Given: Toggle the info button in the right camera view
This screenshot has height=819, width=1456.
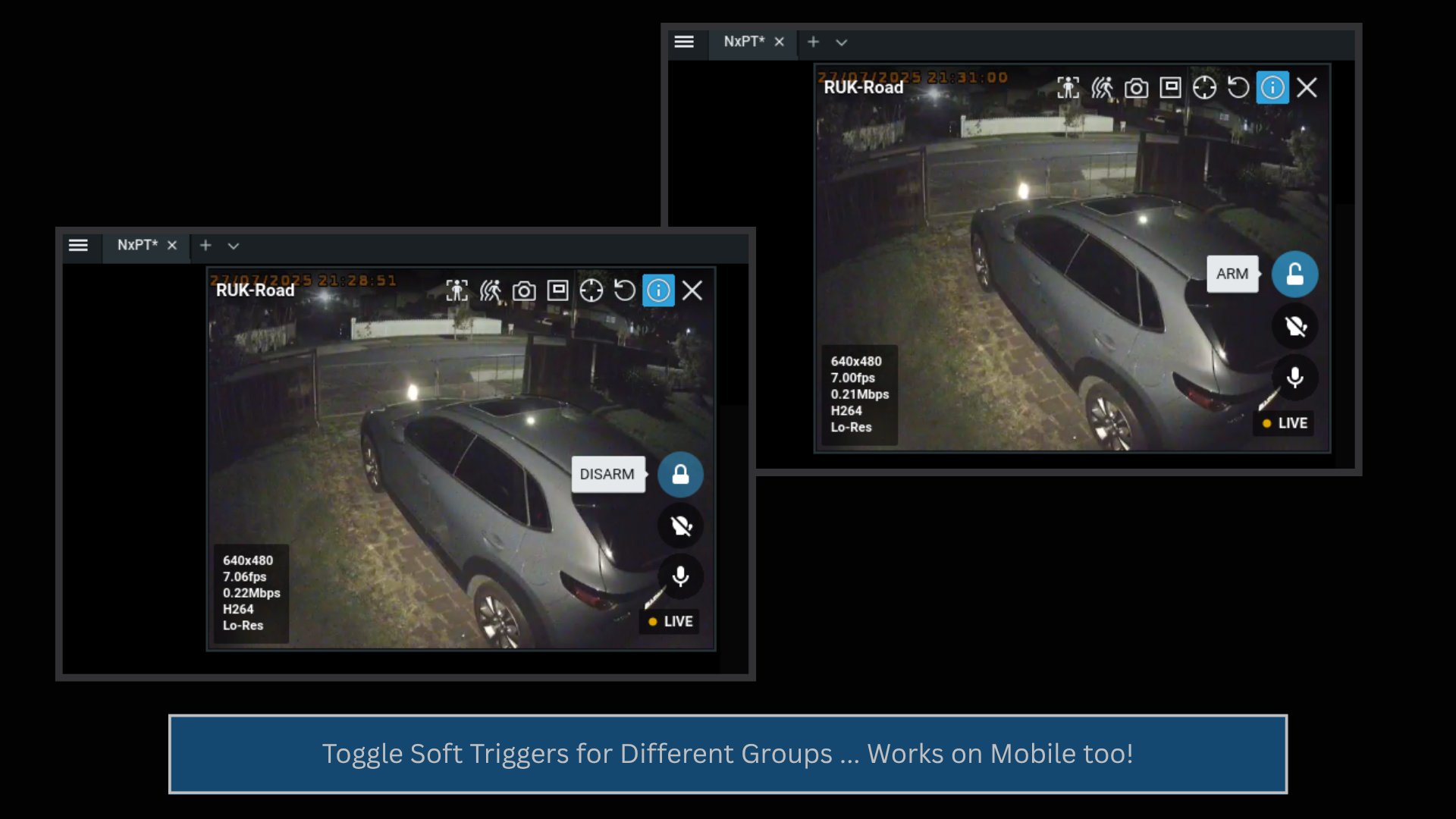Looking at the screenshot, I should click(1272, 88).
